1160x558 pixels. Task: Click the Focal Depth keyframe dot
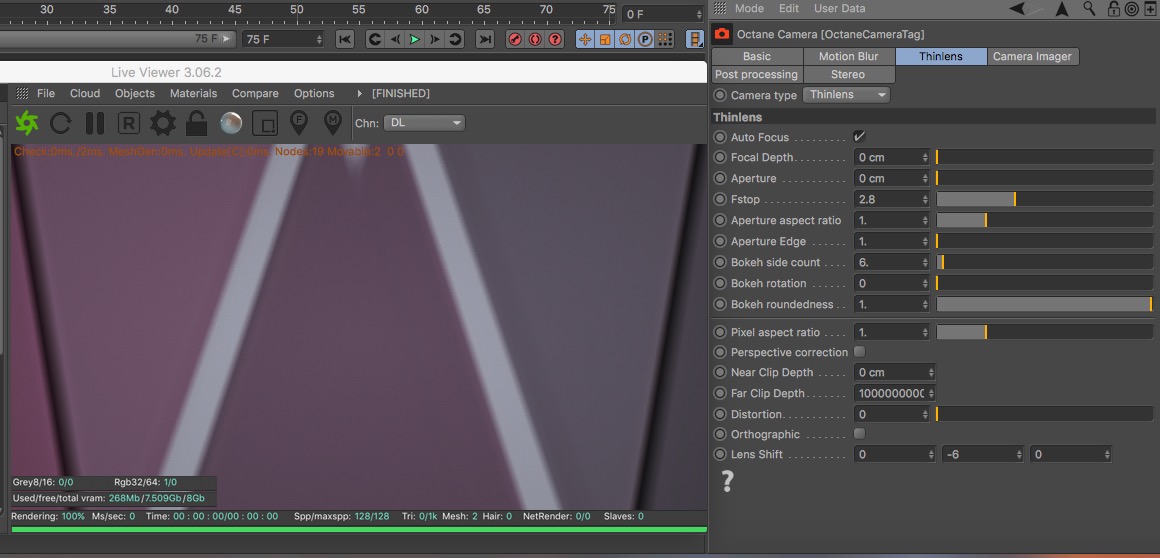720,157
